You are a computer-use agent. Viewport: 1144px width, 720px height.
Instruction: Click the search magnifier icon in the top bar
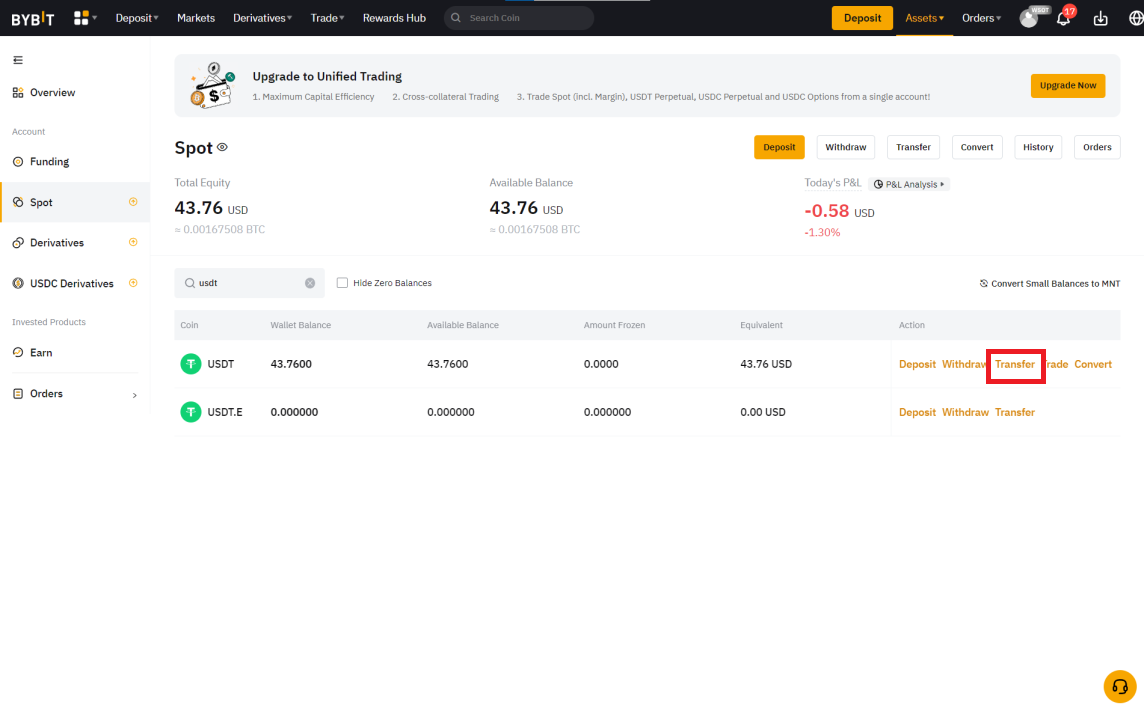456,18
